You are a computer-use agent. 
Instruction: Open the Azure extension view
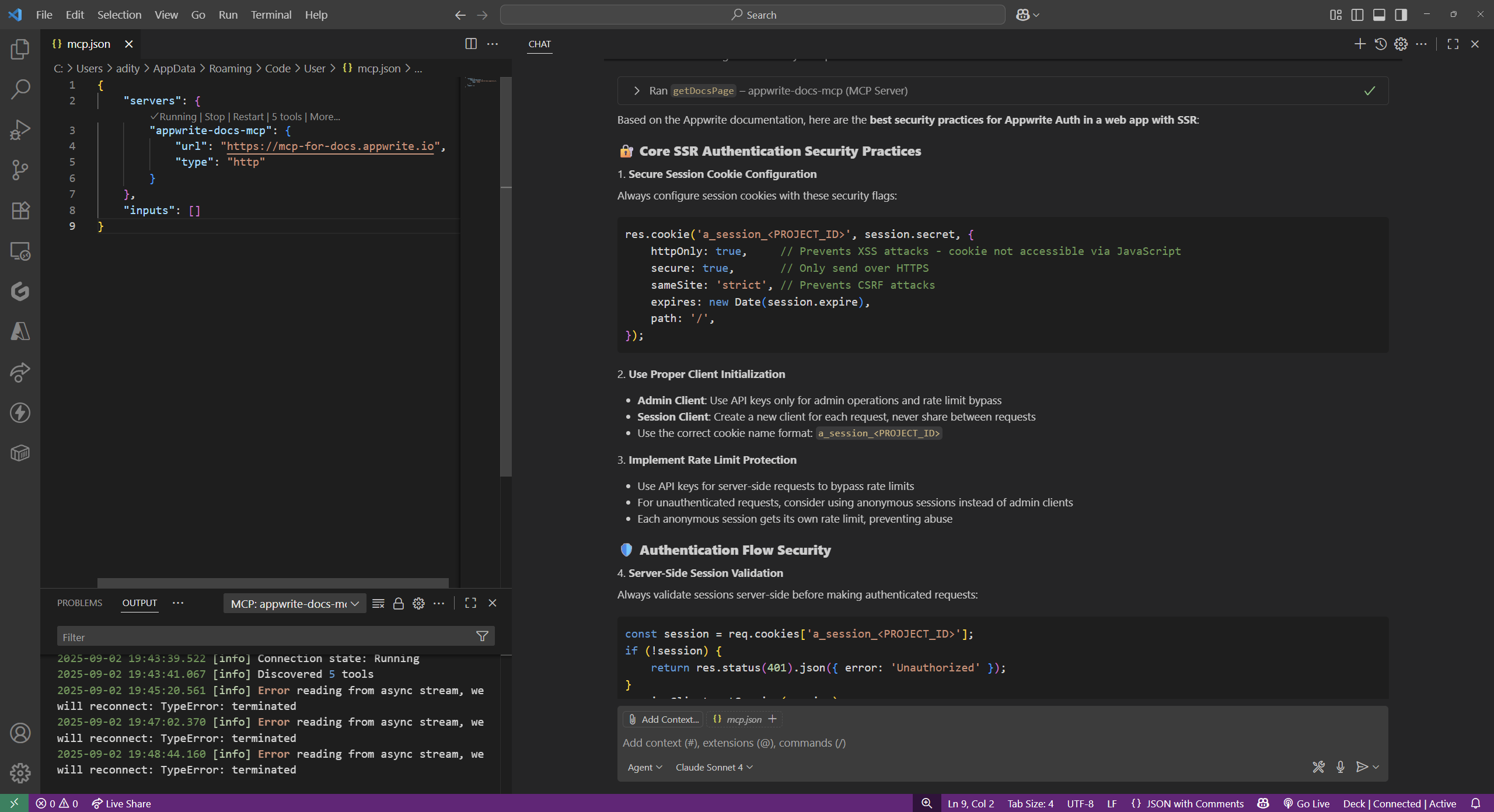(20, 331)
